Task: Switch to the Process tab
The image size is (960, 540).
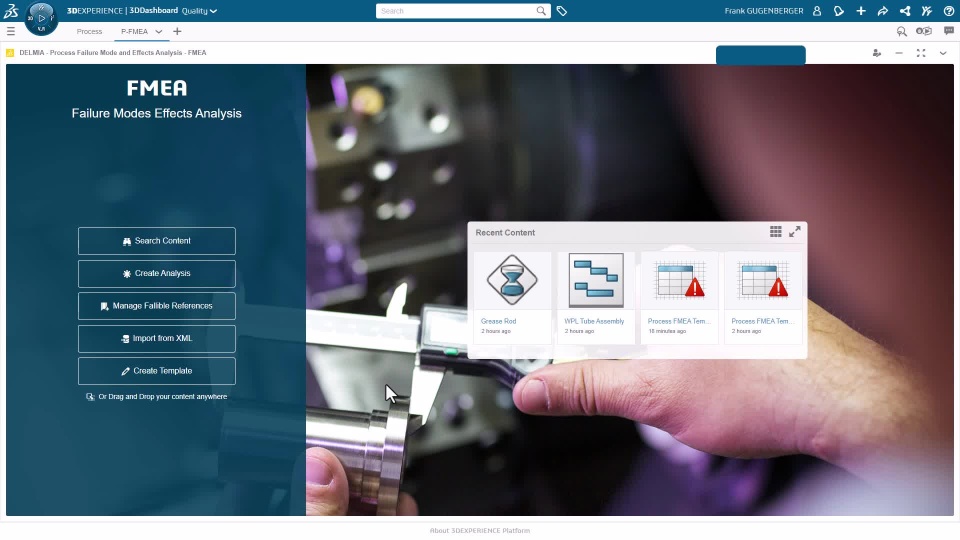Action: tap(89, 31)
